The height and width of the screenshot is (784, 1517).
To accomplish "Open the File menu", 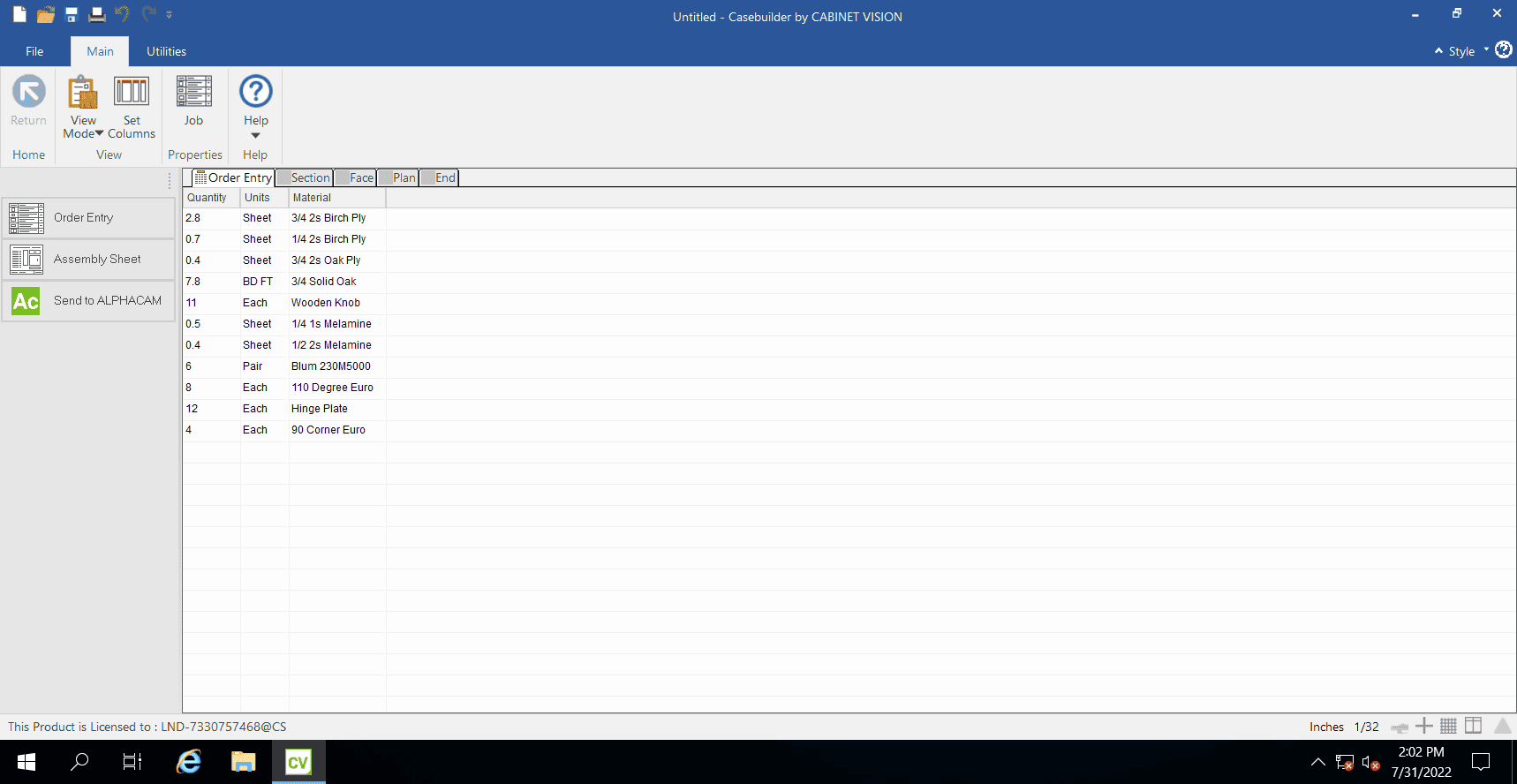I will coord(34,51).
